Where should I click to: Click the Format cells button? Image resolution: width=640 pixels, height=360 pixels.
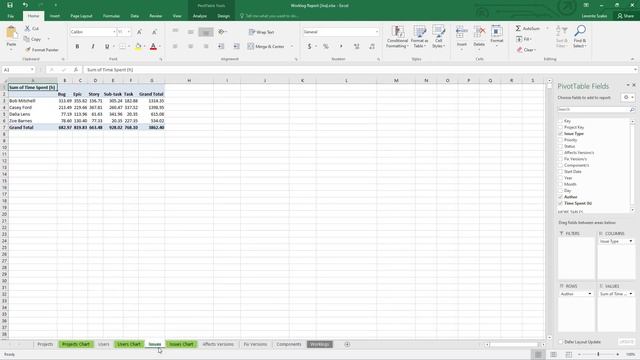(497, 36)
